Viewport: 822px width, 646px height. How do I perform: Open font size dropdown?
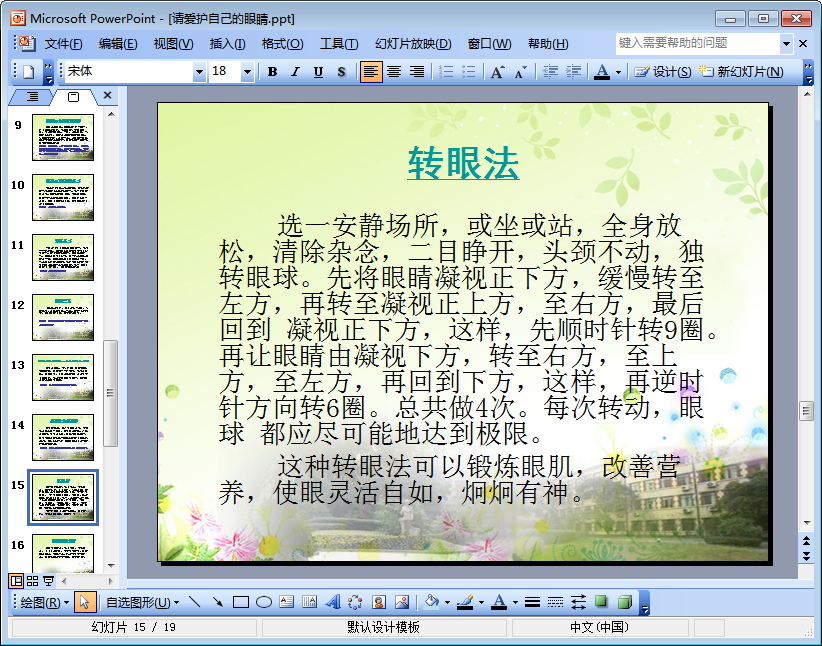coord(247,72)
